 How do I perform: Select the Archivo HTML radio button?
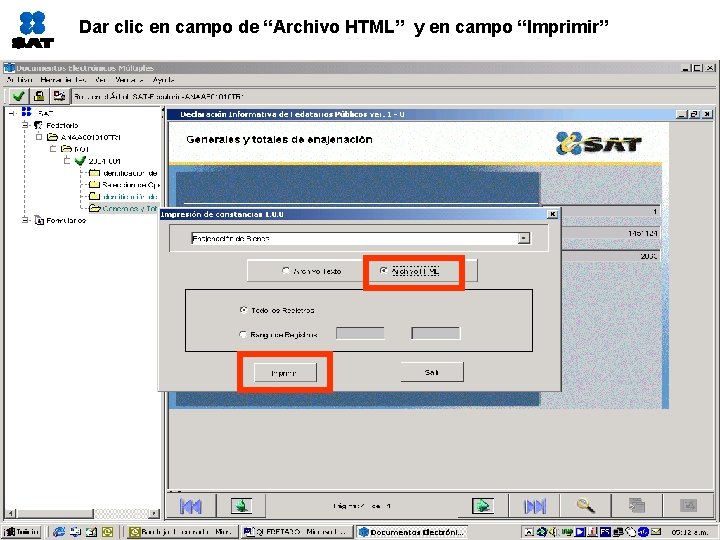click(383, 271)
